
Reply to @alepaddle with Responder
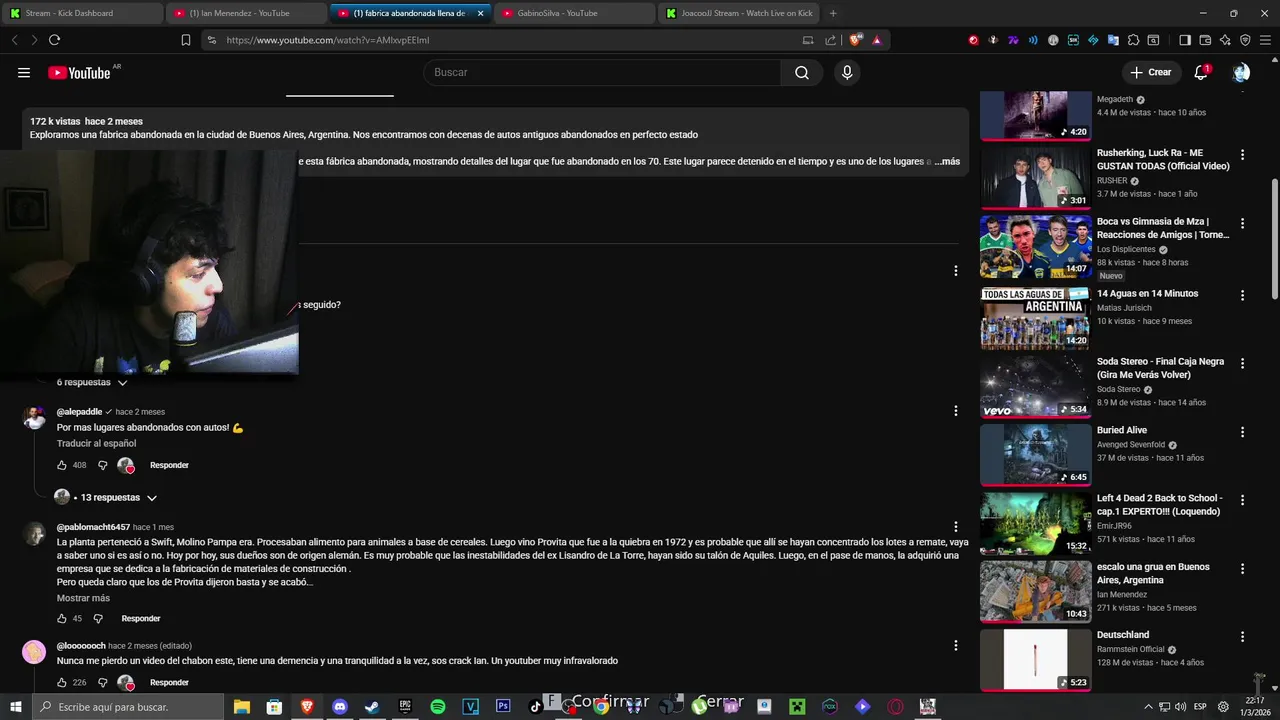pos(169,465)
